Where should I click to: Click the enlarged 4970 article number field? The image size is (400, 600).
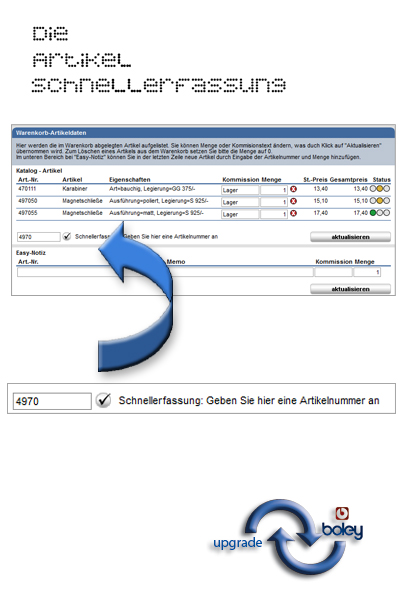[52, 401]
